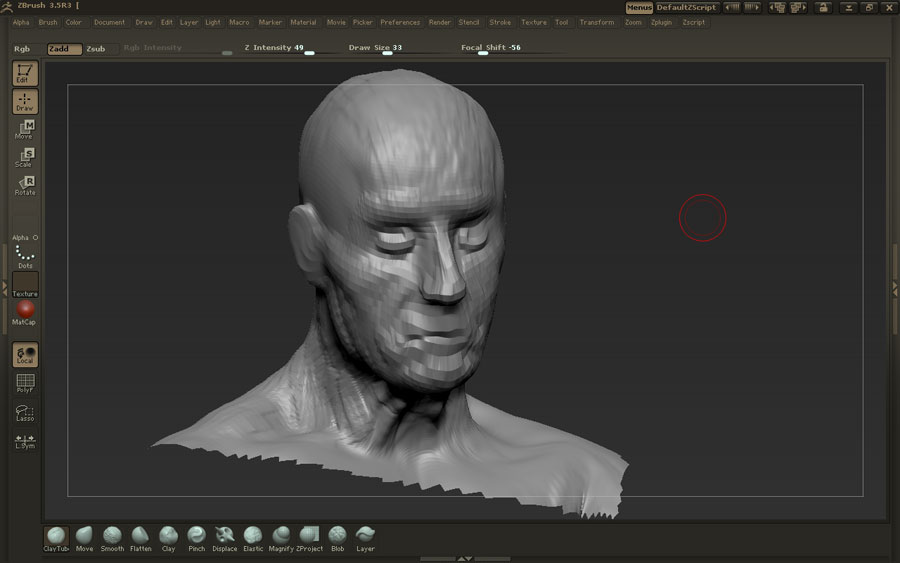Activate the Rotate tool
The image size is (900, 563).
25,185
